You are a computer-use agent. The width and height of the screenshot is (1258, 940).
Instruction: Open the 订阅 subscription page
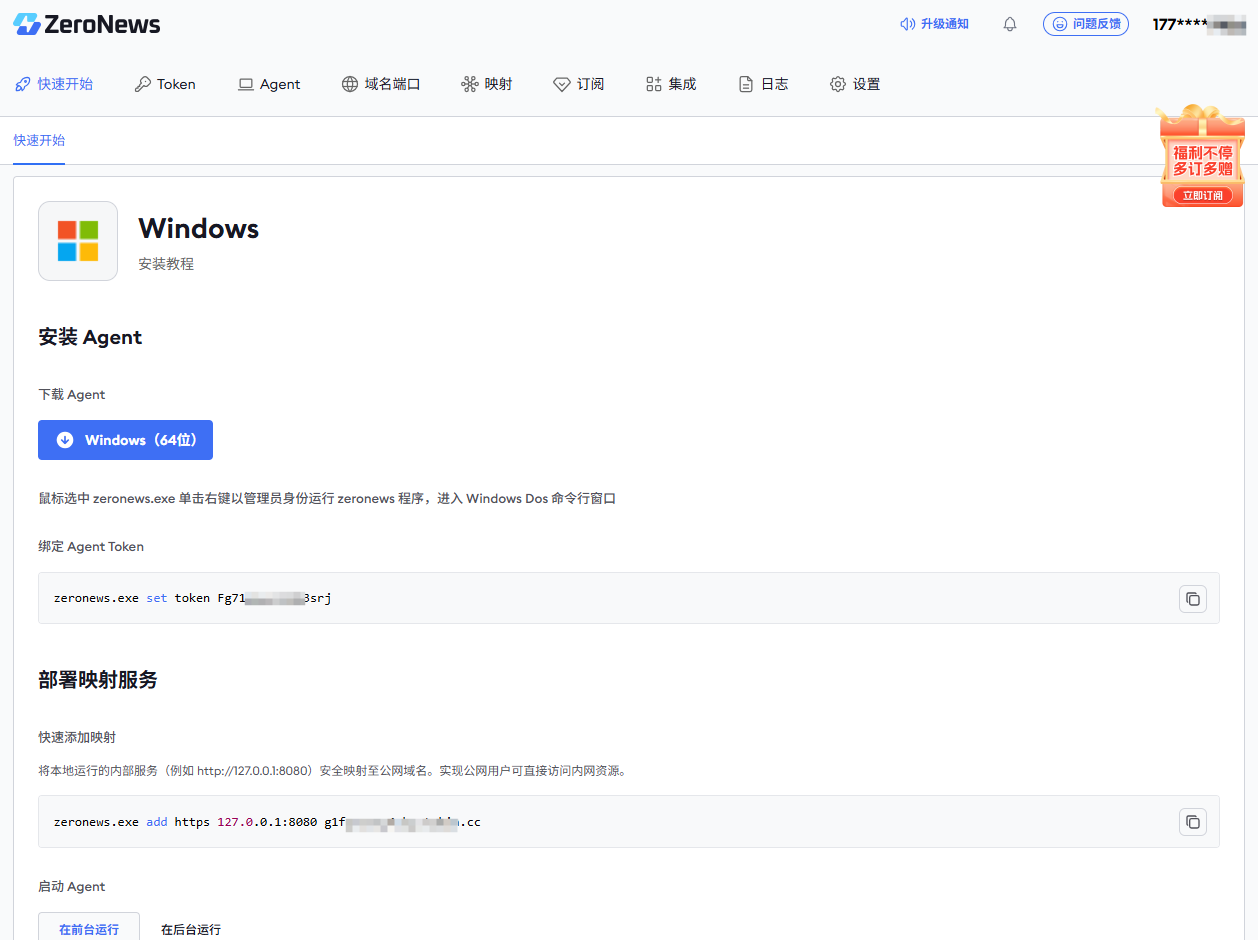pos(579,84)
